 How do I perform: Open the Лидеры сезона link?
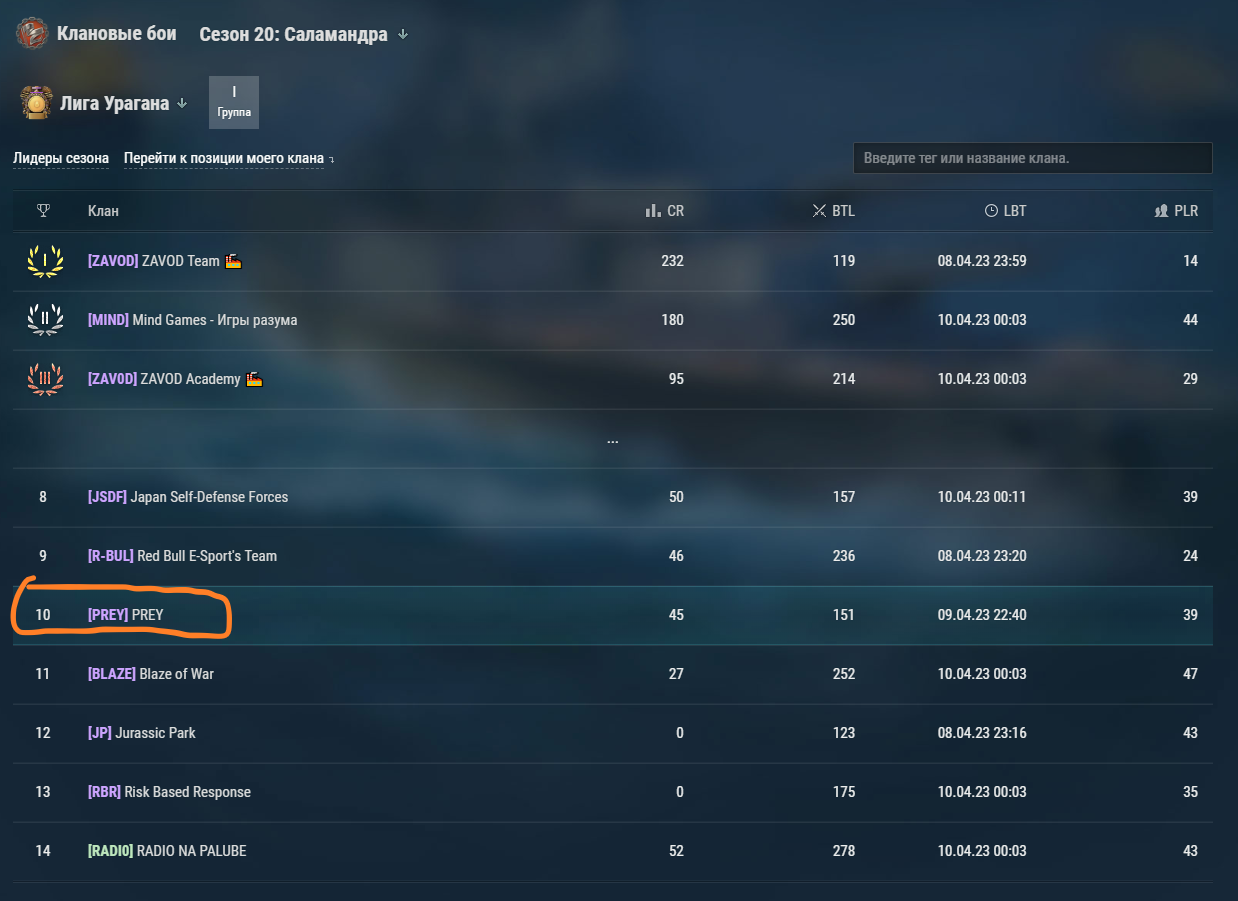[x=61, y=158]
